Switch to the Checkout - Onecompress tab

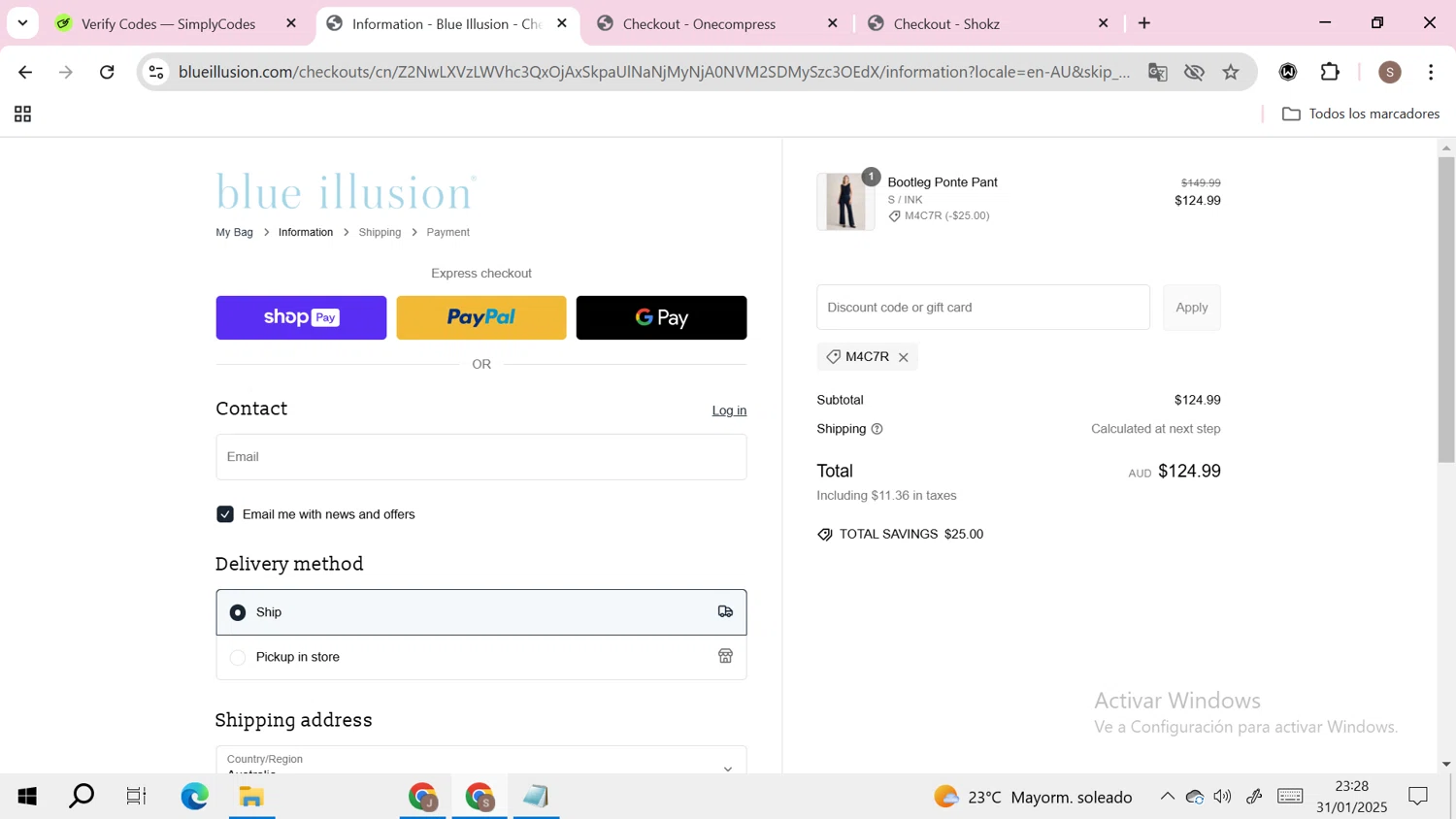click(x=699, y=24)
